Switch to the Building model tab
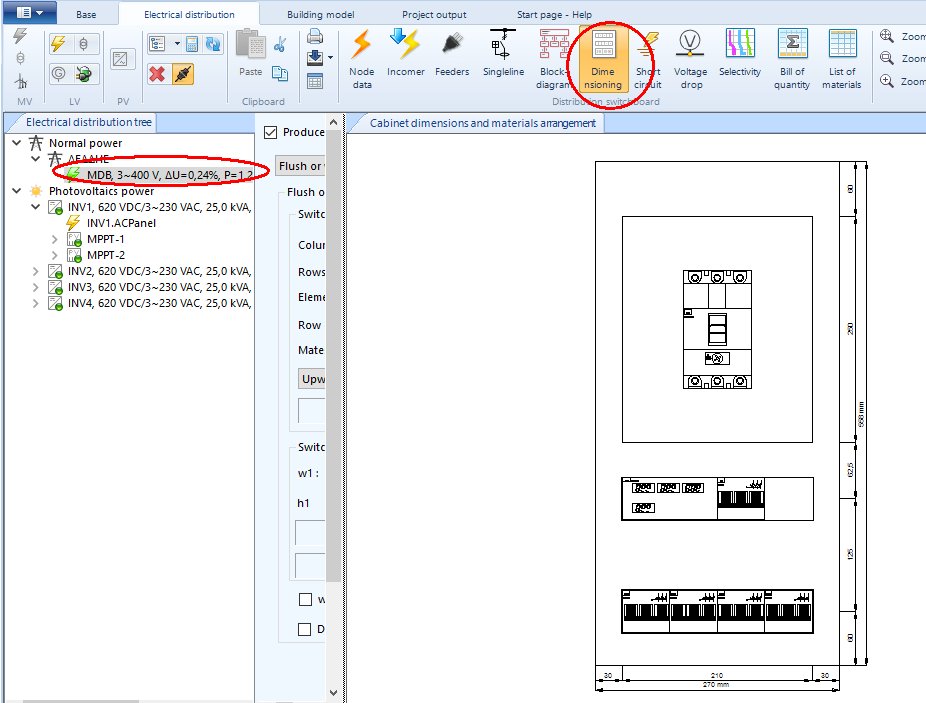Image resolution: width=926 pixels, height=703 pixels. [320, 15]
